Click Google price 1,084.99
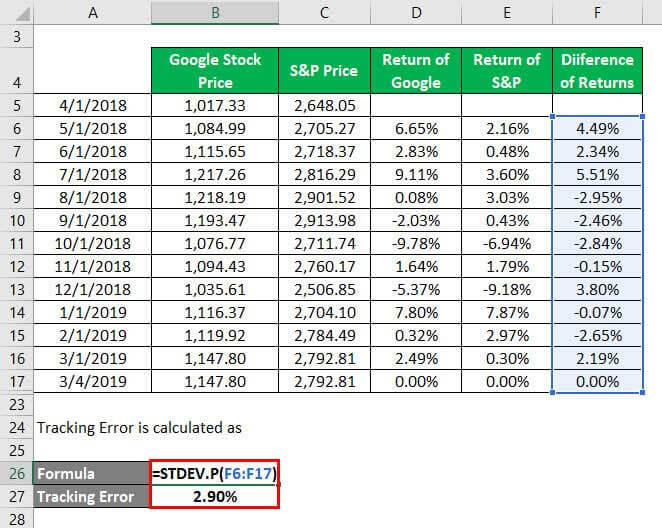662x528 pixels. click(215, 128)
